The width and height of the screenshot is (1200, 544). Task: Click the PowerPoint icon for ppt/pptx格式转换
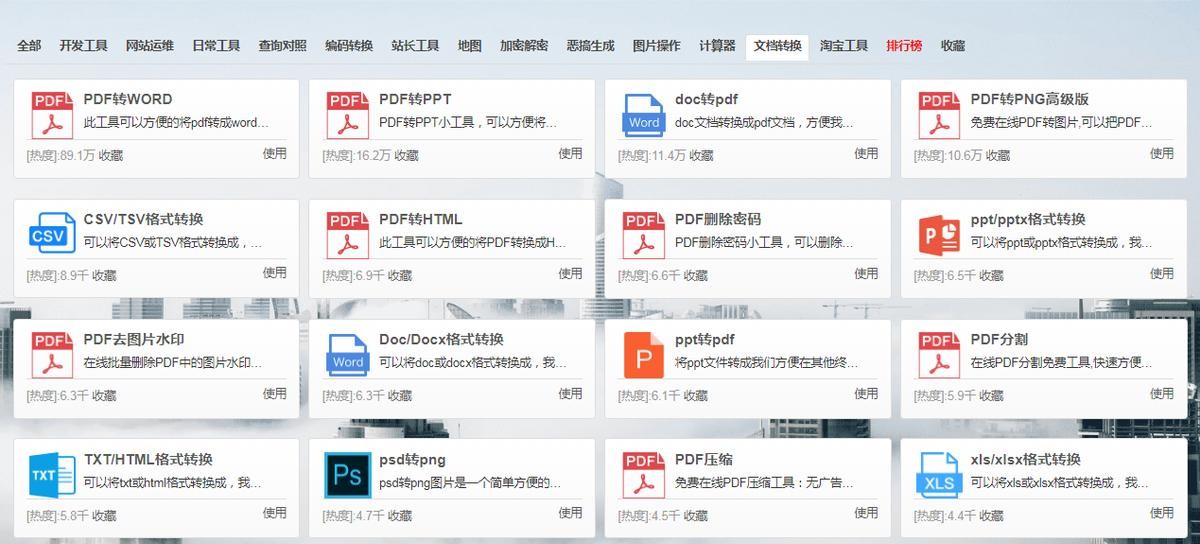pos(939,234)
